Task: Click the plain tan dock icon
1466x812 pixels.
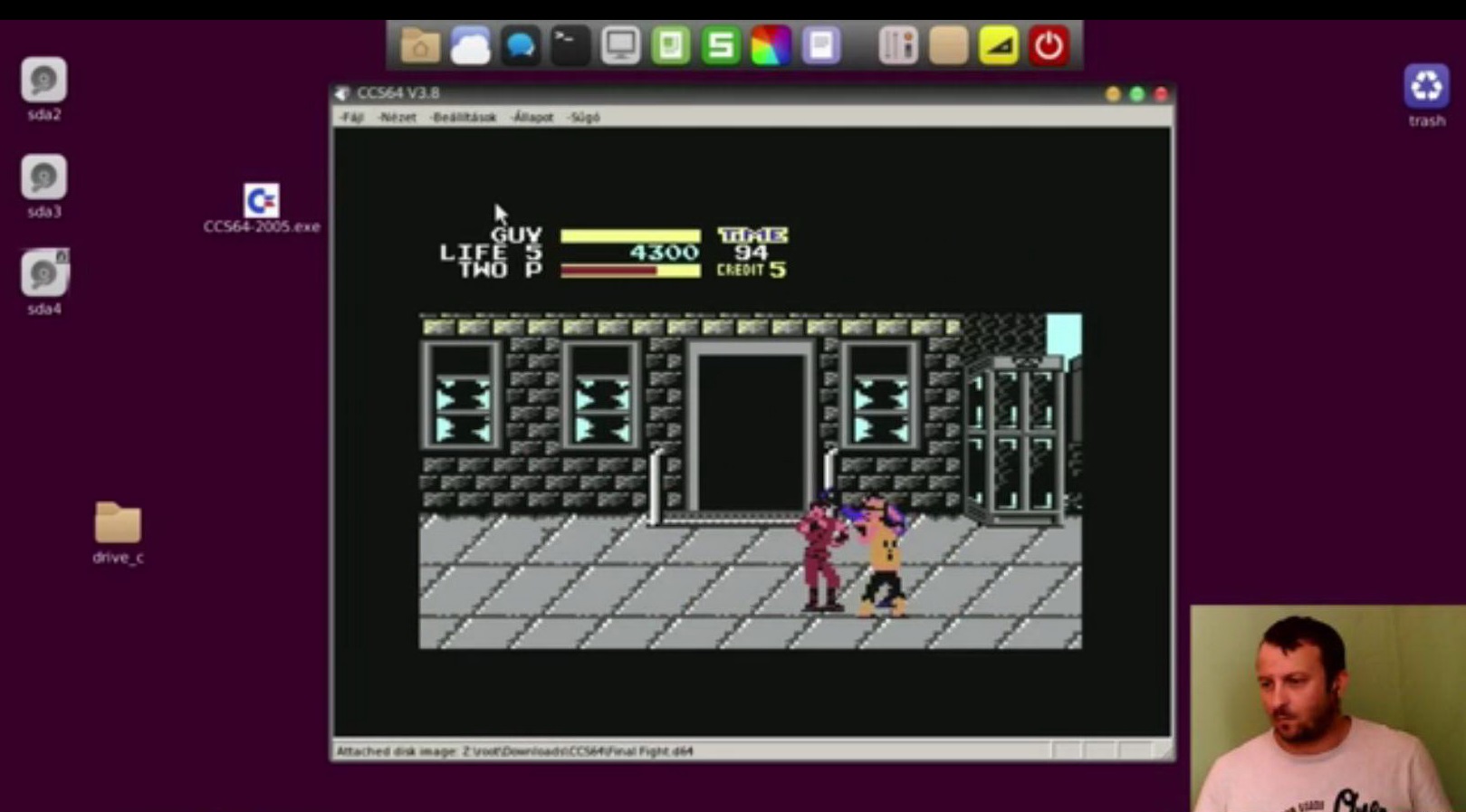Action: (948, 46)
